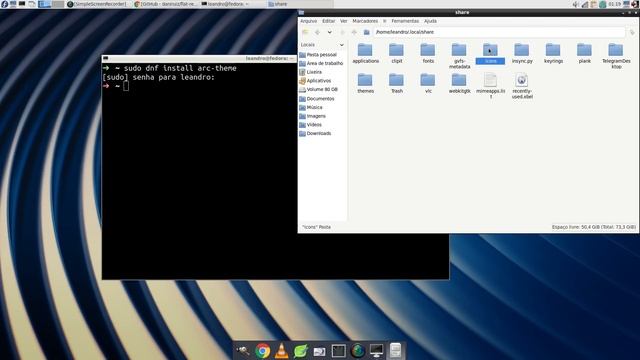Screen dimensions: 640x360
Task: Open the file manager icon in dock
Action: pyautogui.click(x=395, y=351)
